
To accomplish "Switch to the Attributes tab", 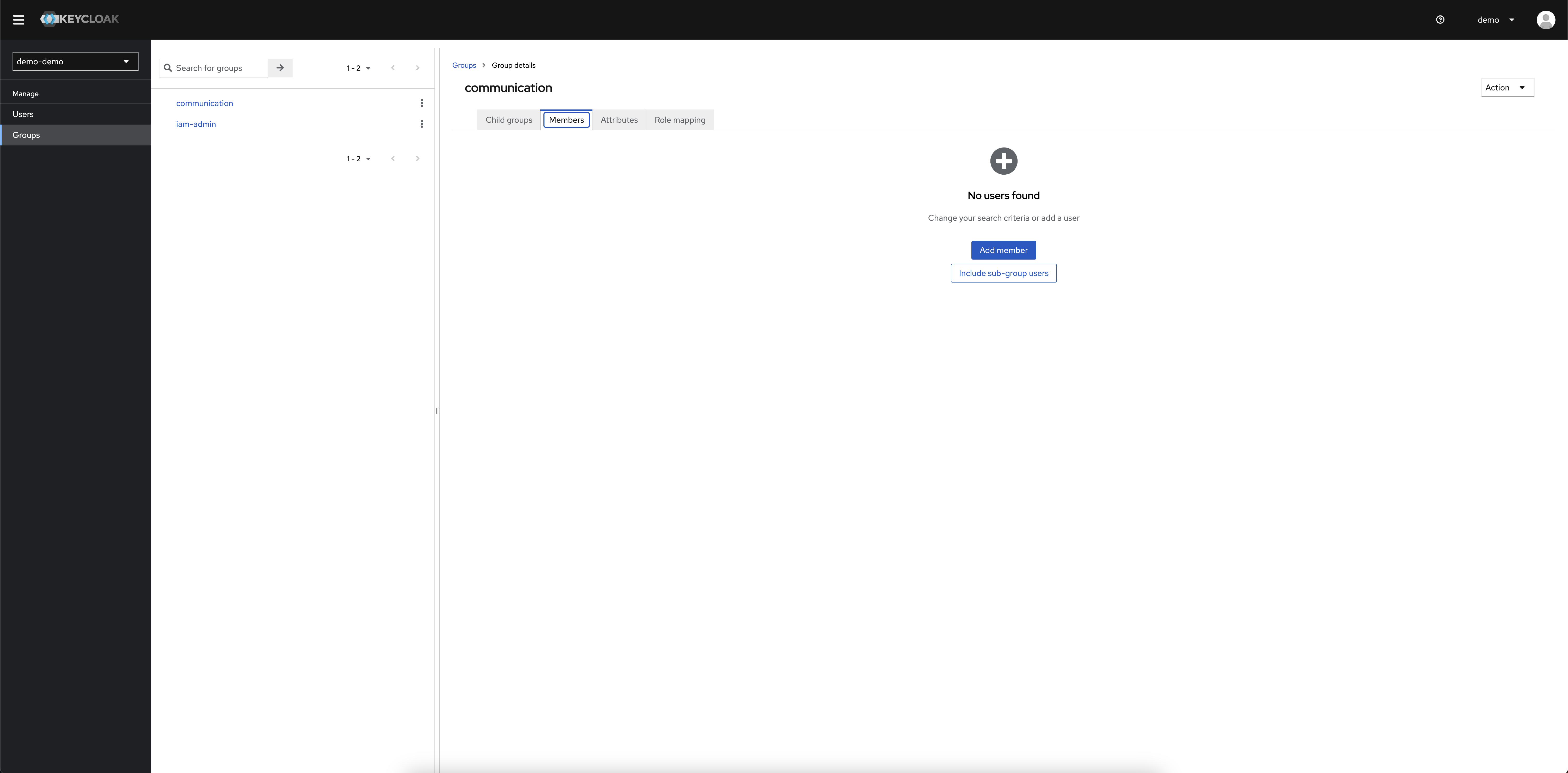I will click(619, 119).
